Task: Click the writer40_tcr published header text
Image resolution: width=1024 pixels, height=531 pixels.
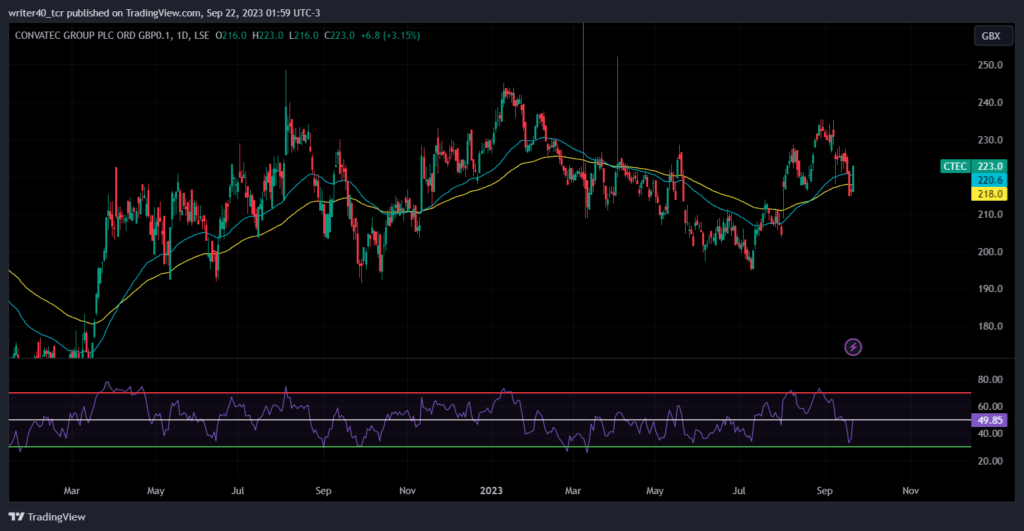Action: [x=164, y=12]
